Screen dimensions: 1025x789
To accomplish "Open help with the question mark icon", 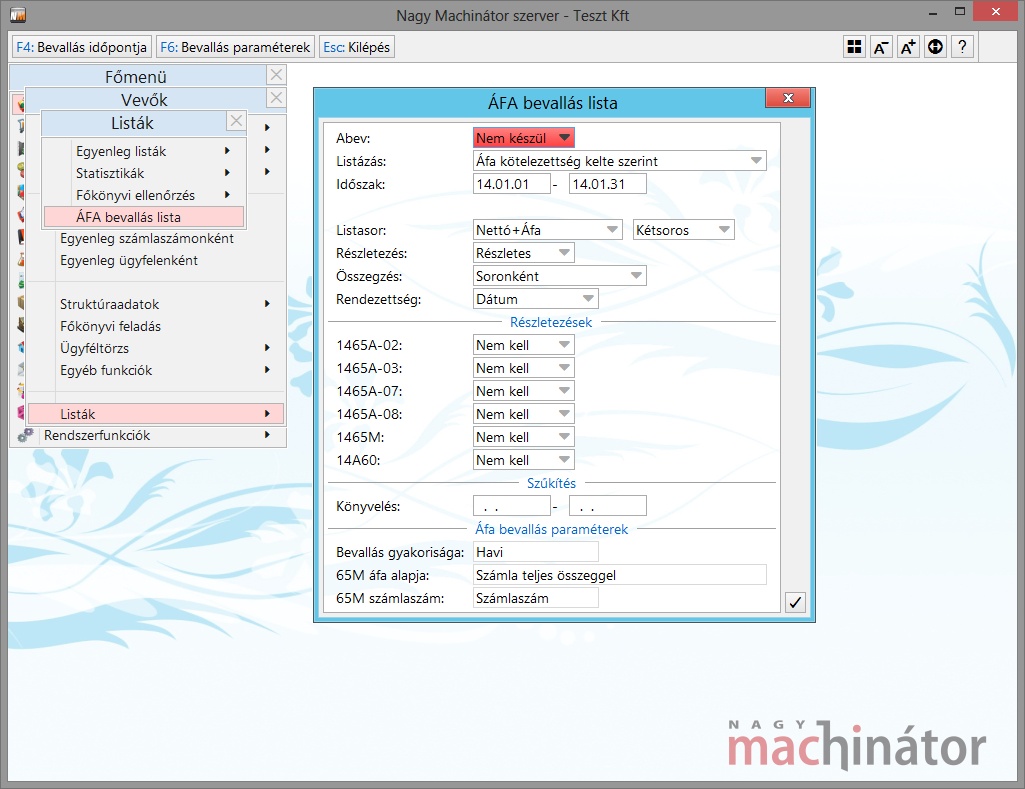I will click(962, 47).
